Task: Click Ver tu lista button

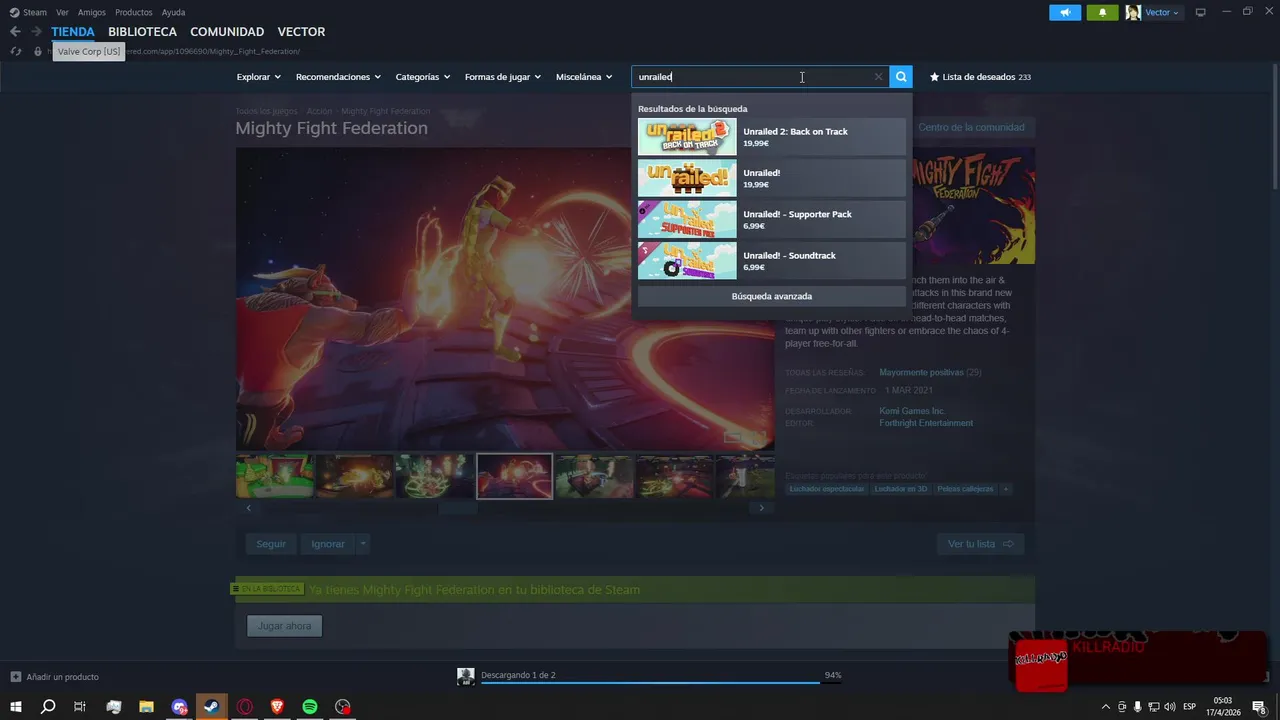Action: point(981,544)
